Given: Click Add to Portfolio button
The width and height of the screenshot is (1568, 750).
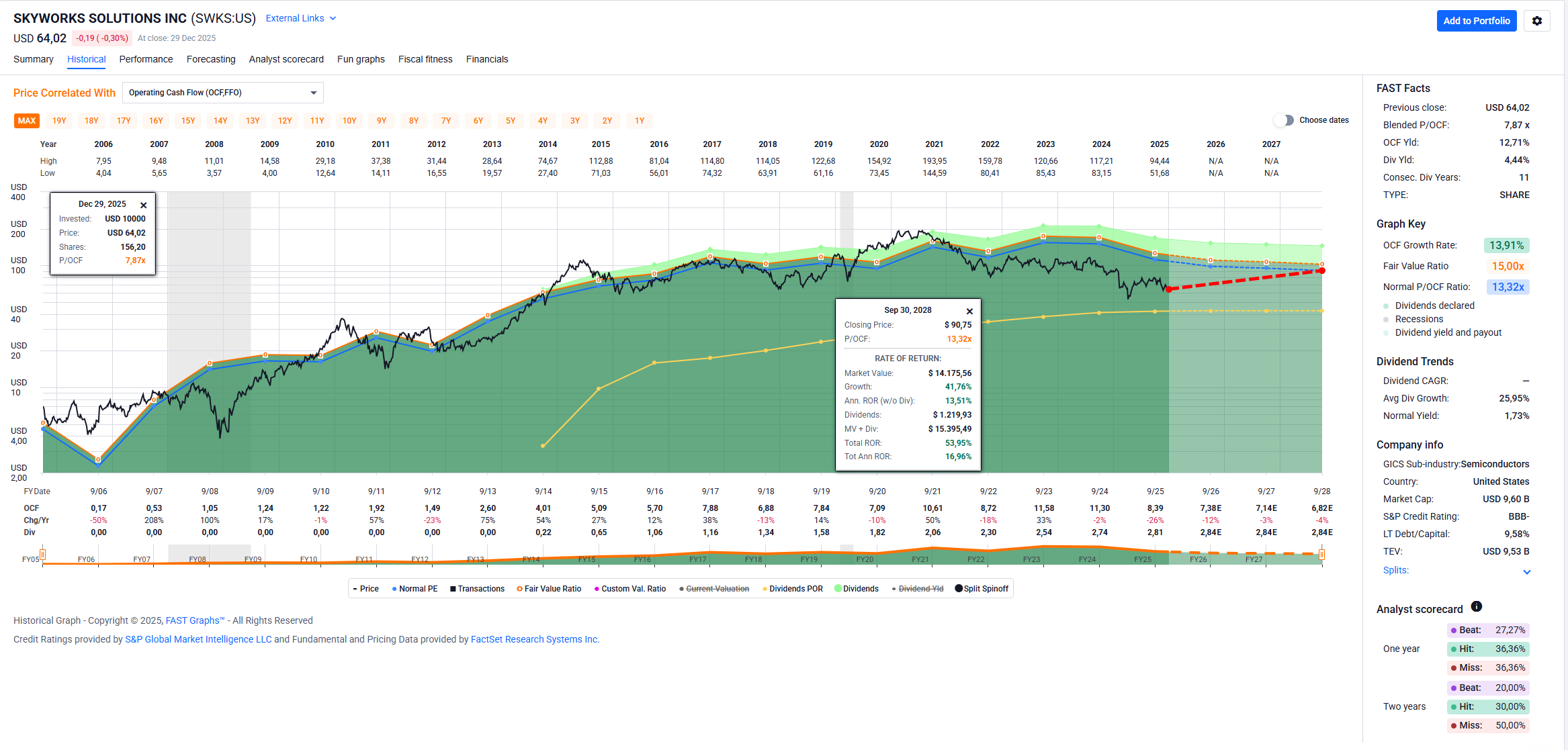Looking at the screenshot, I should [x=1476, y=21].
